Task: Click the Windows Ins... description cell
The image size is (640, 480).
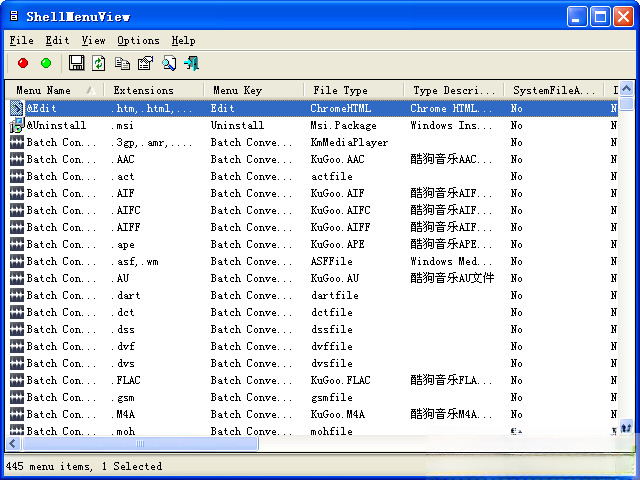Action: point(451,125)
